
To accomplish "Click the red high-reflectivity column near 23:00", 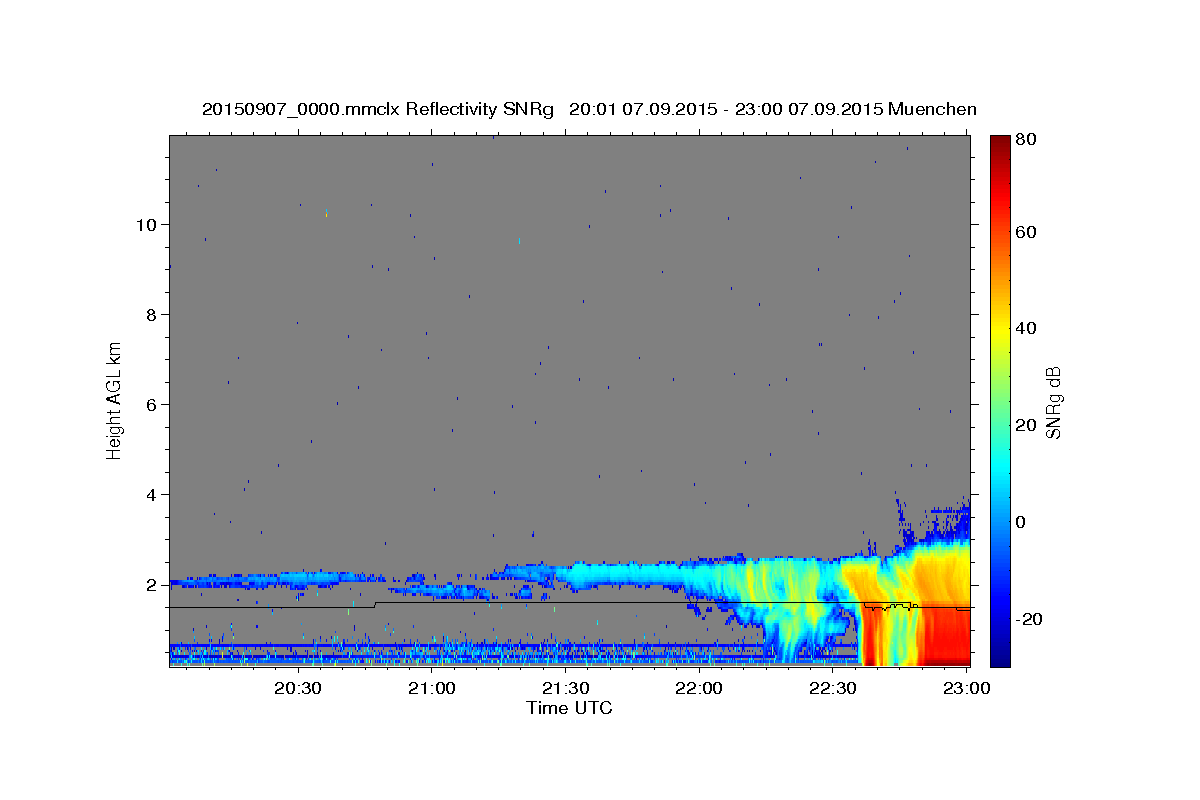I will point(945,635).
